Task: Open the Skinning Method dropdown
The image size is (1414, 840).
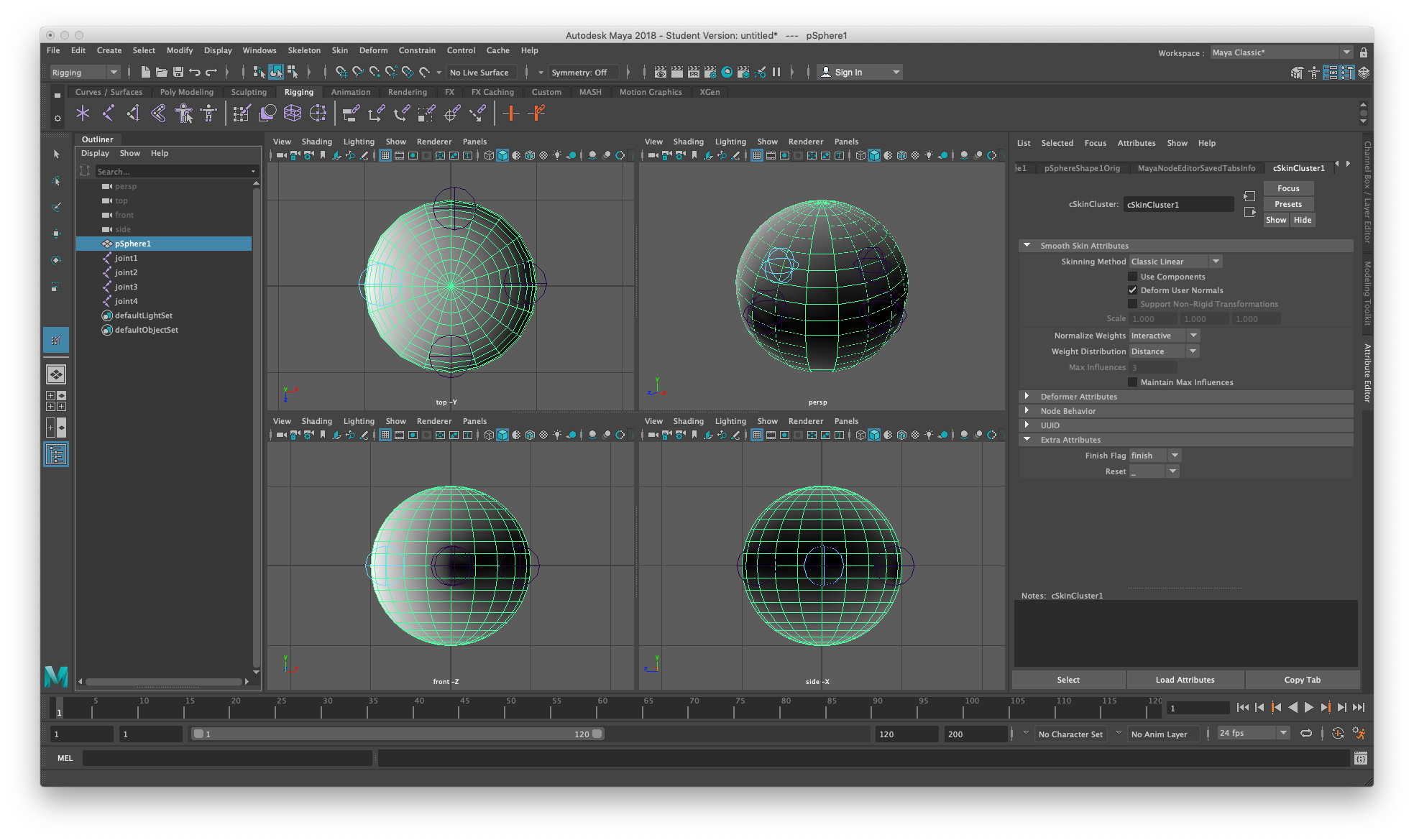Action: tap(1175, 262)
